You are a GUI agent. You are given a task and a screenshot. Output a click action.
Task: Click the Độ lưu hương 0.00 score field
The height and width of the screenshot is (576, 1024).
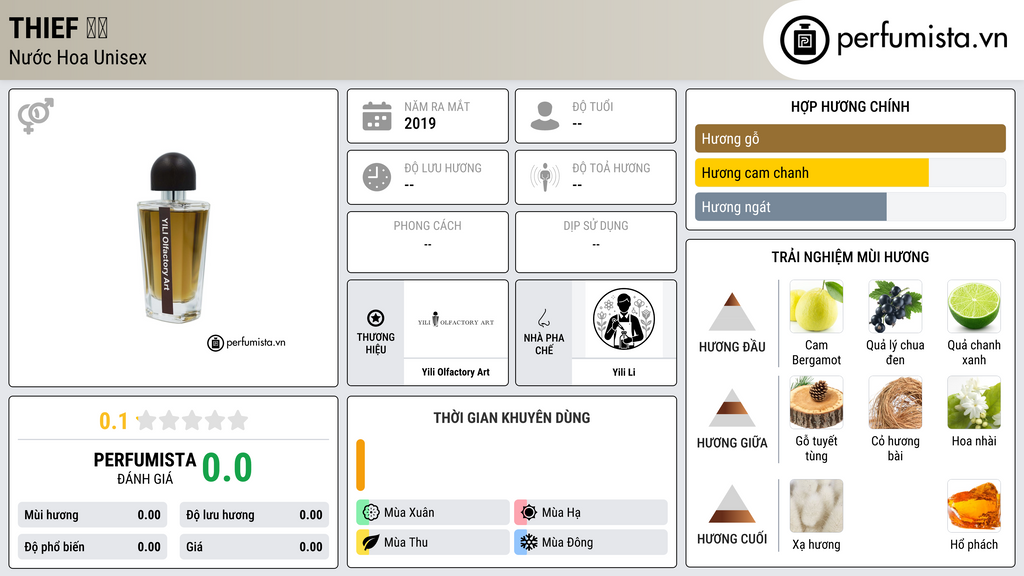[254, 515]
